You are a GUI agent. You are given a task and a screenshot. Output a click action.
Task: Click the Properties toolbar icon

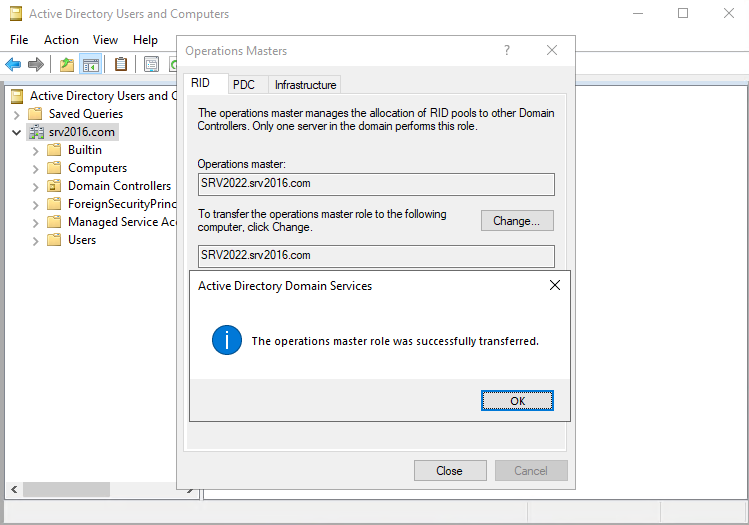tap(151, 64)
